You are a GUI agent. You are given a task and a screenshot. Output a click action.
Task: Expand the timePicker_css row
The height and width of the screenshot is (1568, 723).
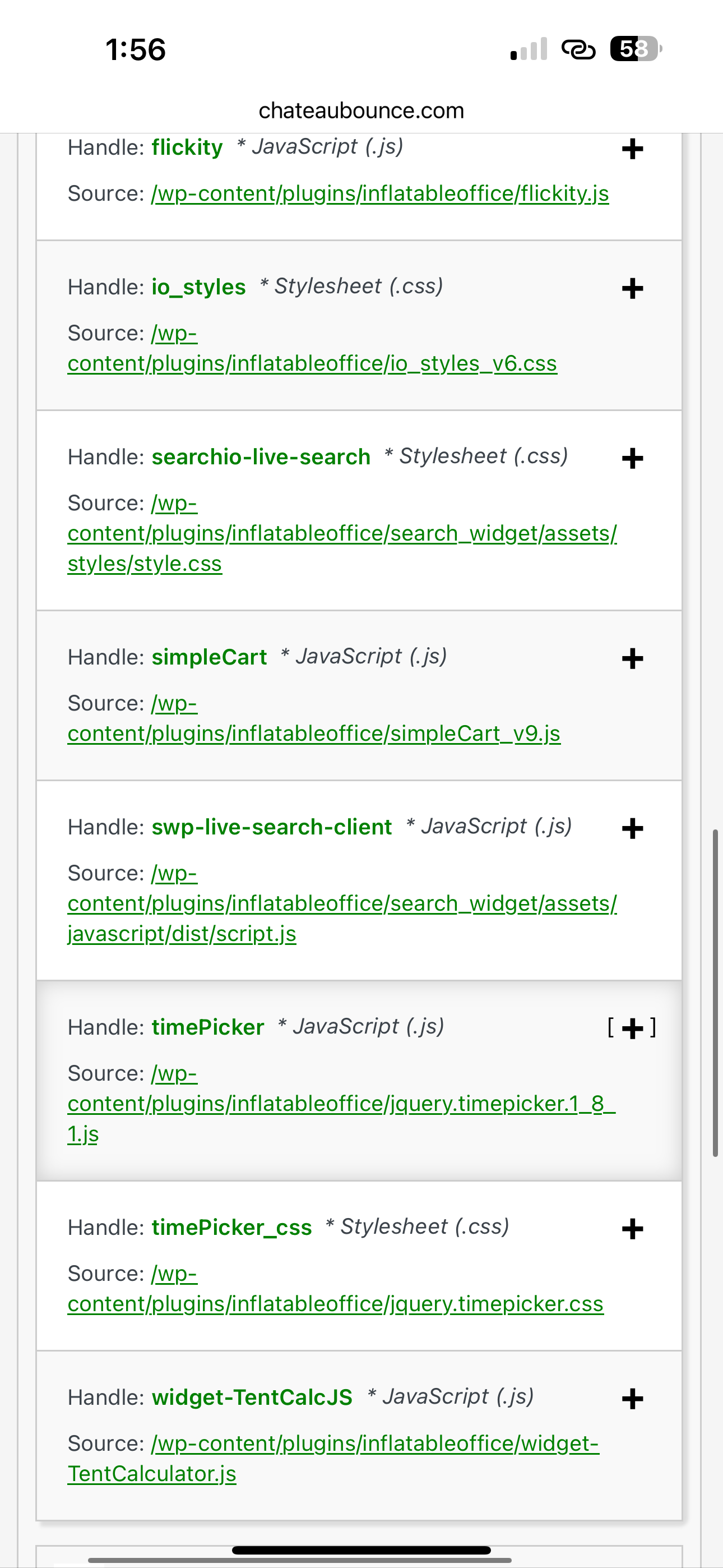[632, 1229]
